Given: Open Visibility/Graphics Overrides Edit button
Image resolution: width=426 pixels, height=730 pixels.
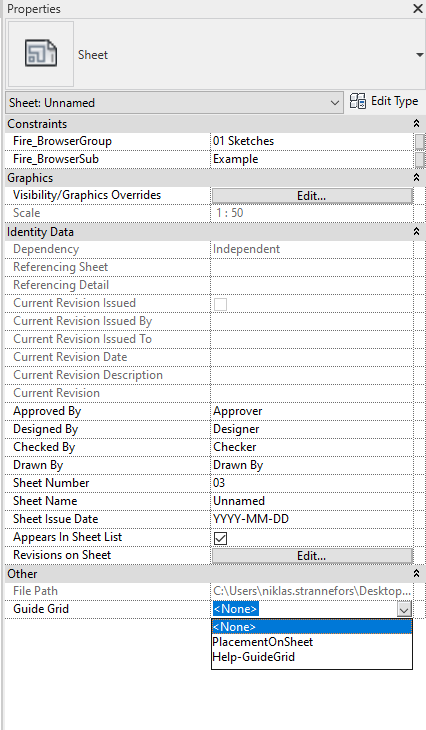Looking at the screenshot, I should 312,196.
